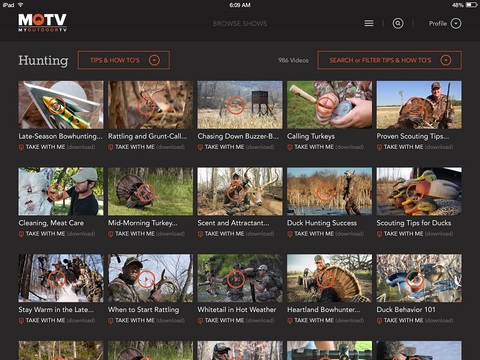480x360 pixels.
Task: Open the Profile dropdown arrow
Action: 456,23
